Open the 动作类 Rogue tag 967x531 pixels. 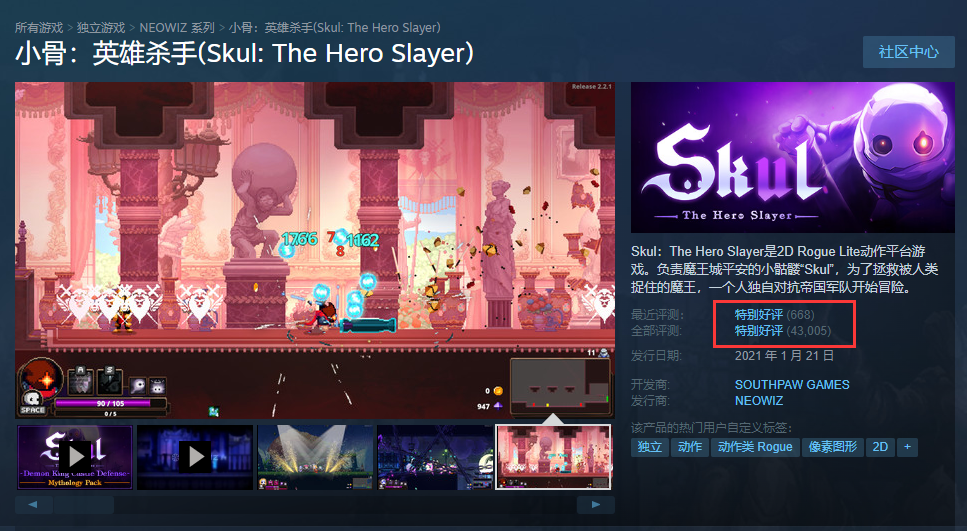point(755,447)
